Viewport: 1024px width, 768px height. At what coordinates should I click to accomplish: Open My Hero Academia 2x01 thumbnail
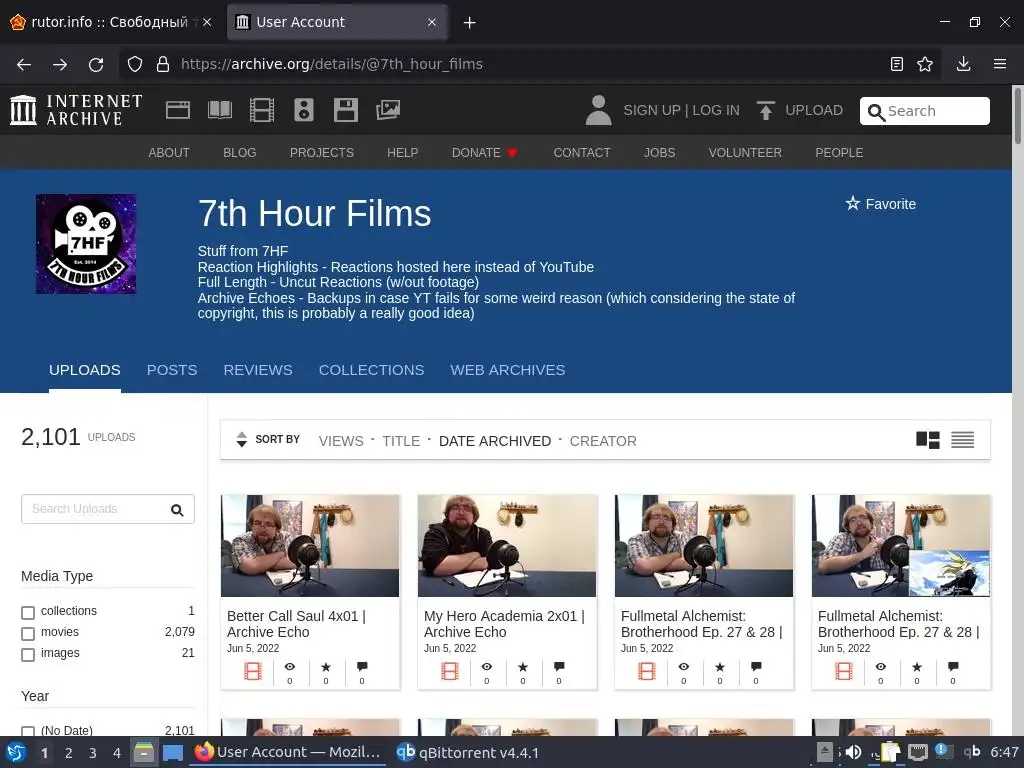pyautogui.click(x=507, y=546)
